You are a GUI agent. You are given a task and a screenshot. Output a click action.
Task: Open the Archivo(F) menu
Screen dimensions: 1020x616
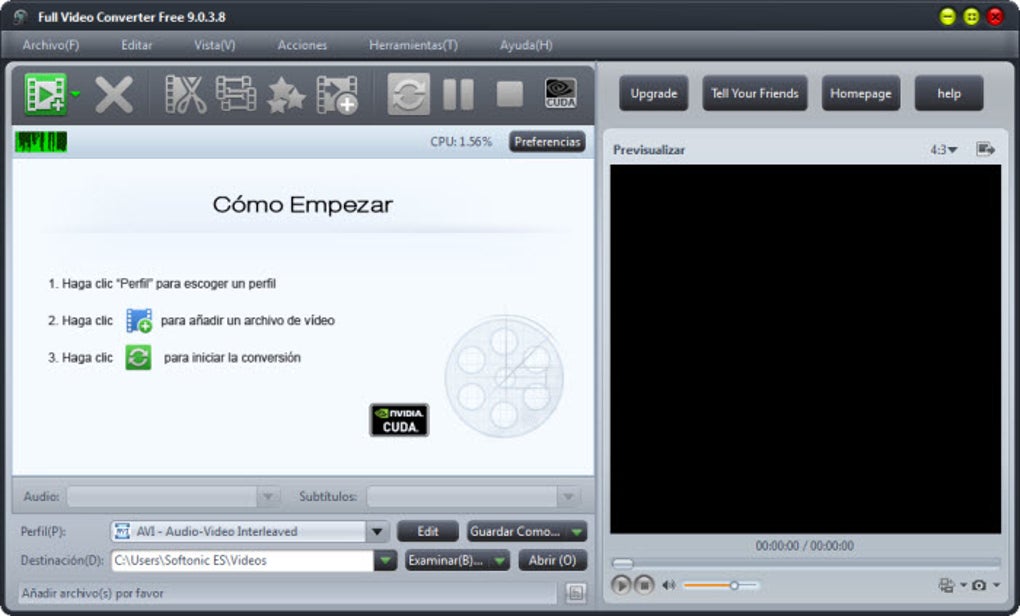tap(51, 45)
